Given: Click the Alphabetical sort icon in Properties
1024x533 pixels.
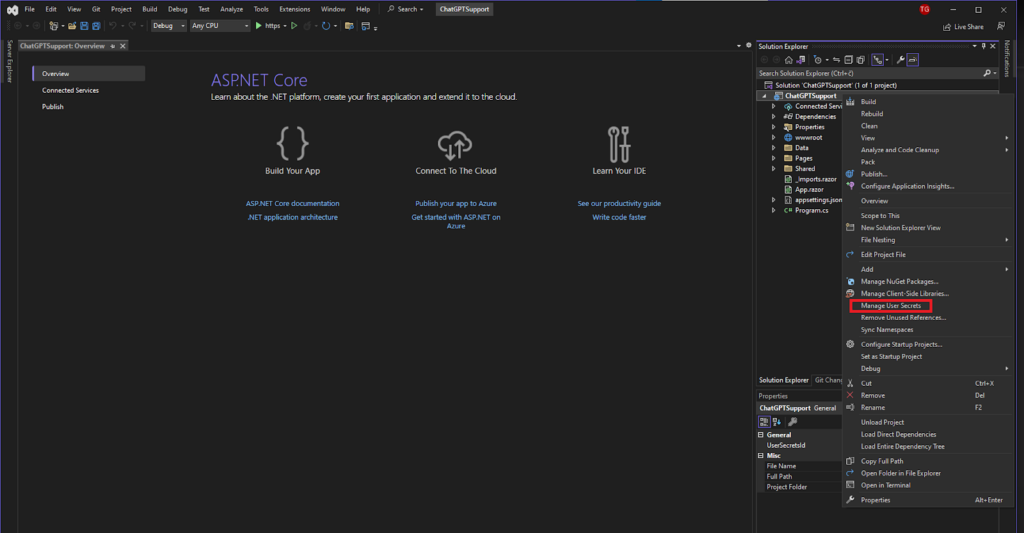Looking at the screenshot, I should pos(776,422).
